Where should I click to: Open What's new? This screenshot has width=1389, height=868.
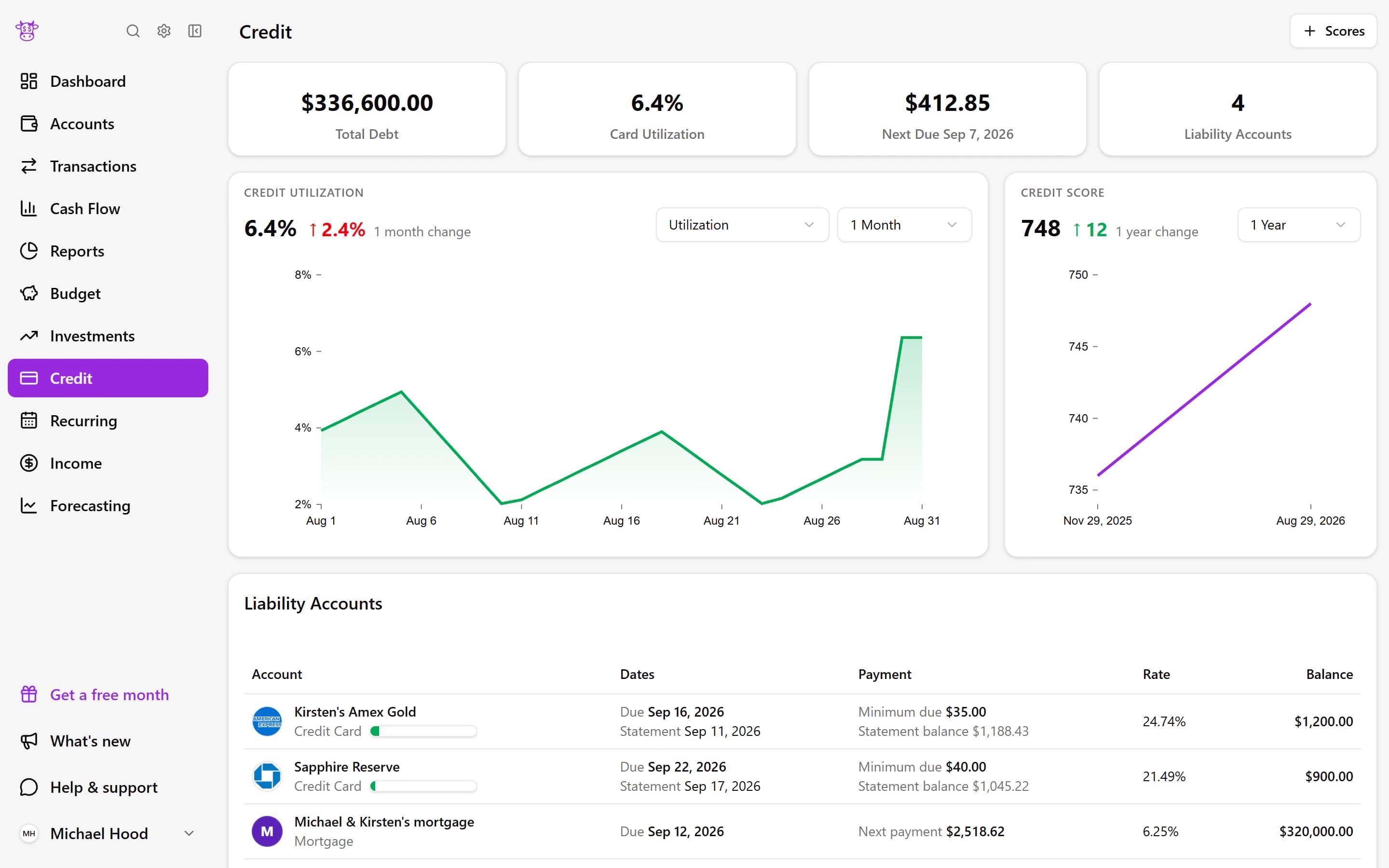pos(108,741)
